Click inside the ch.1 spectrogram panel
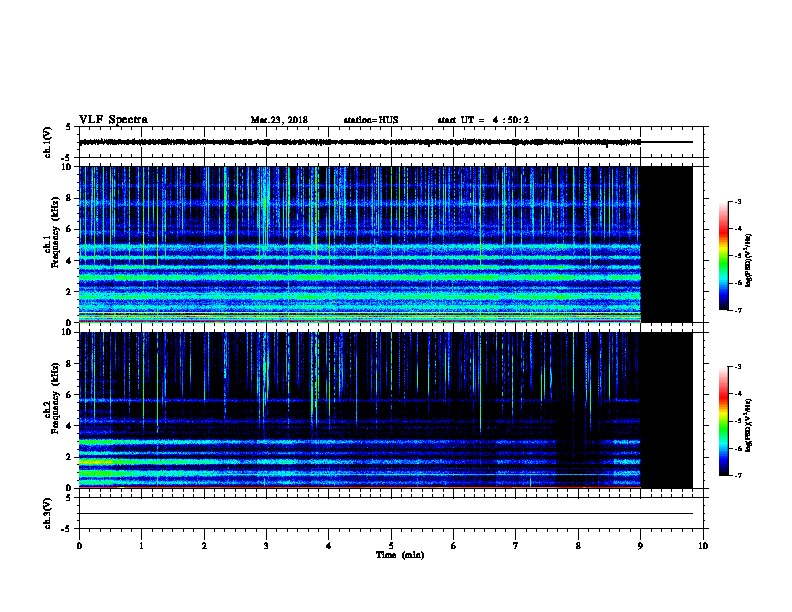The width and height of the screenshot is (792, 612). [360, 244]
